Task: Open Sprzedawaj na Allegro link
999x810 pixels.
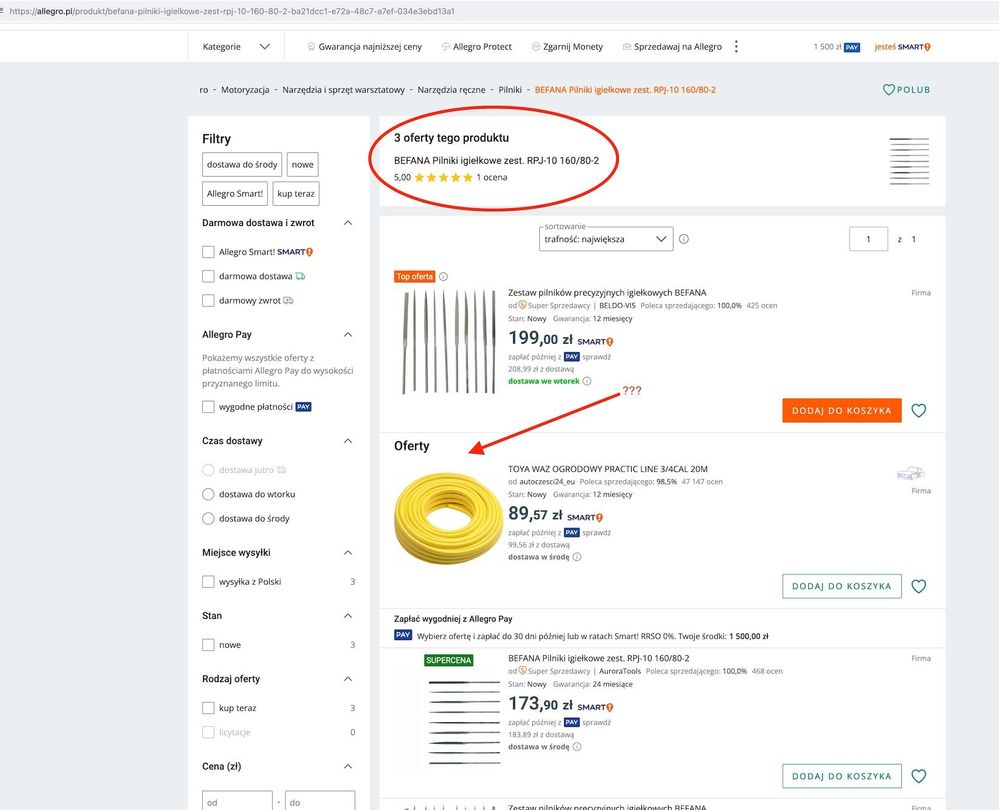Action: point(672,47)
